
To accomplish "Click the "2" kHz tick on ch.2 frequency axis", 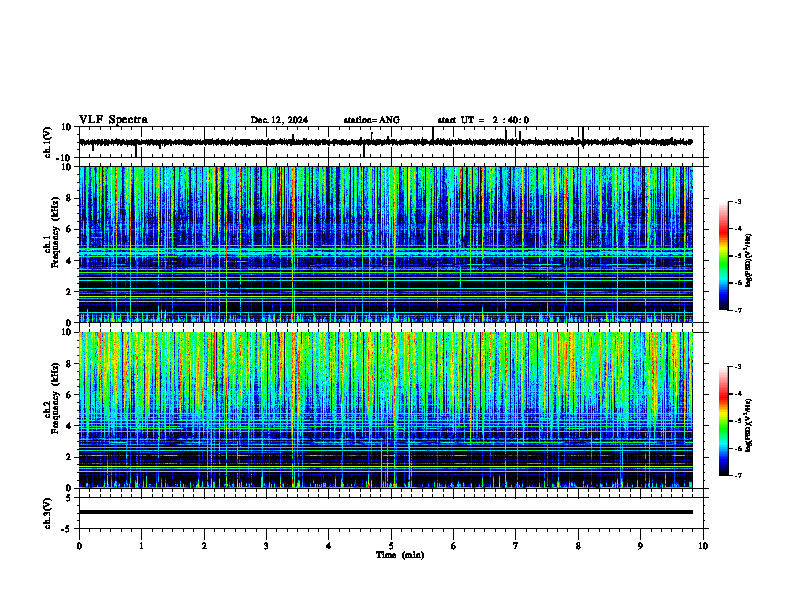I will click(x=69, y=457).
